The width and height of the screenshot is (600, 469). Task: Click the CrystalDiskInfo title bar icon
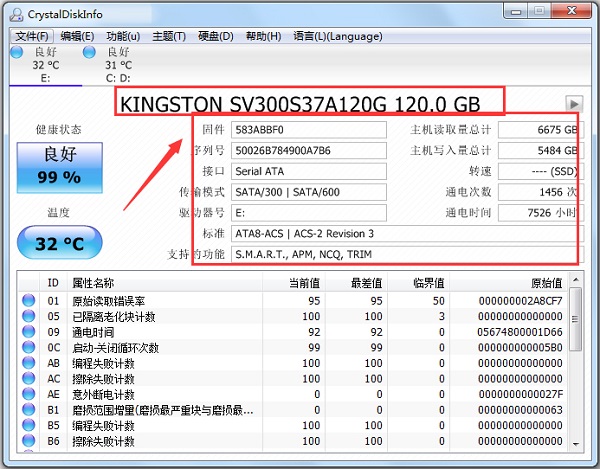16,14
